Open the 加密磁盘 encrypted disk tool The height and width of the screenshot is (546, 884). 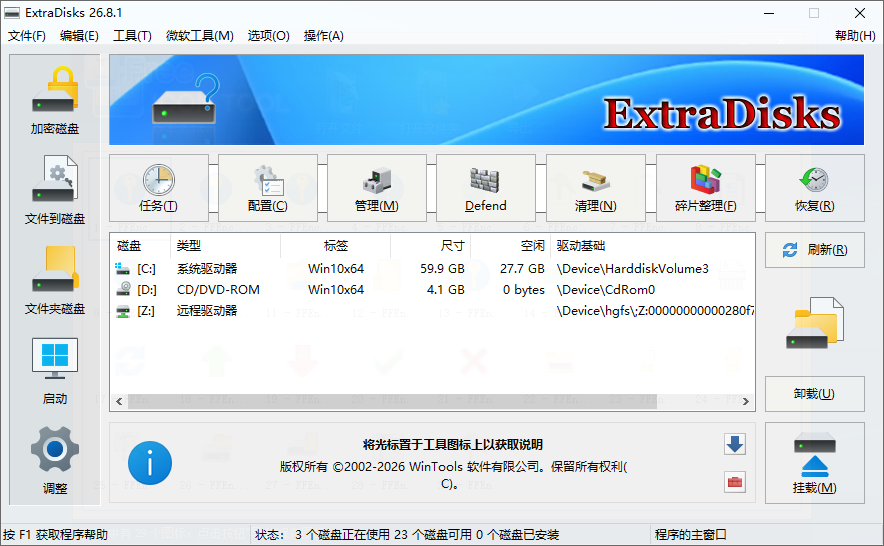(x=55, y=100)
